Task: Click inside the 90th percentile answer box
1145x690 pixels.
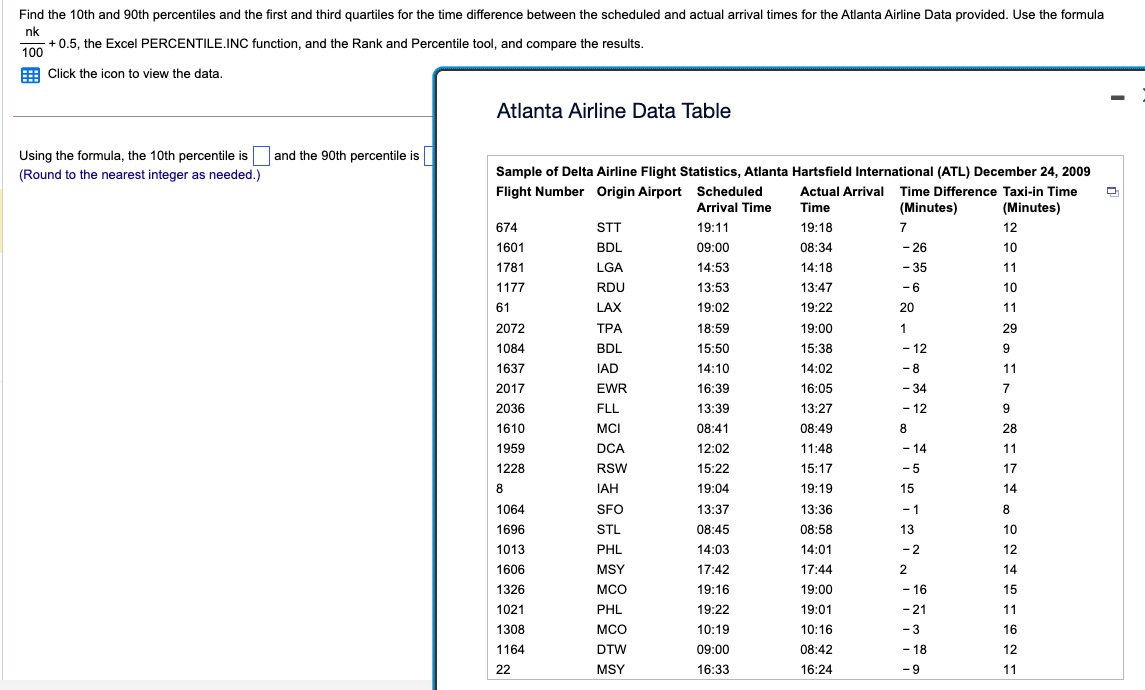Action: [x=431, y=155]
